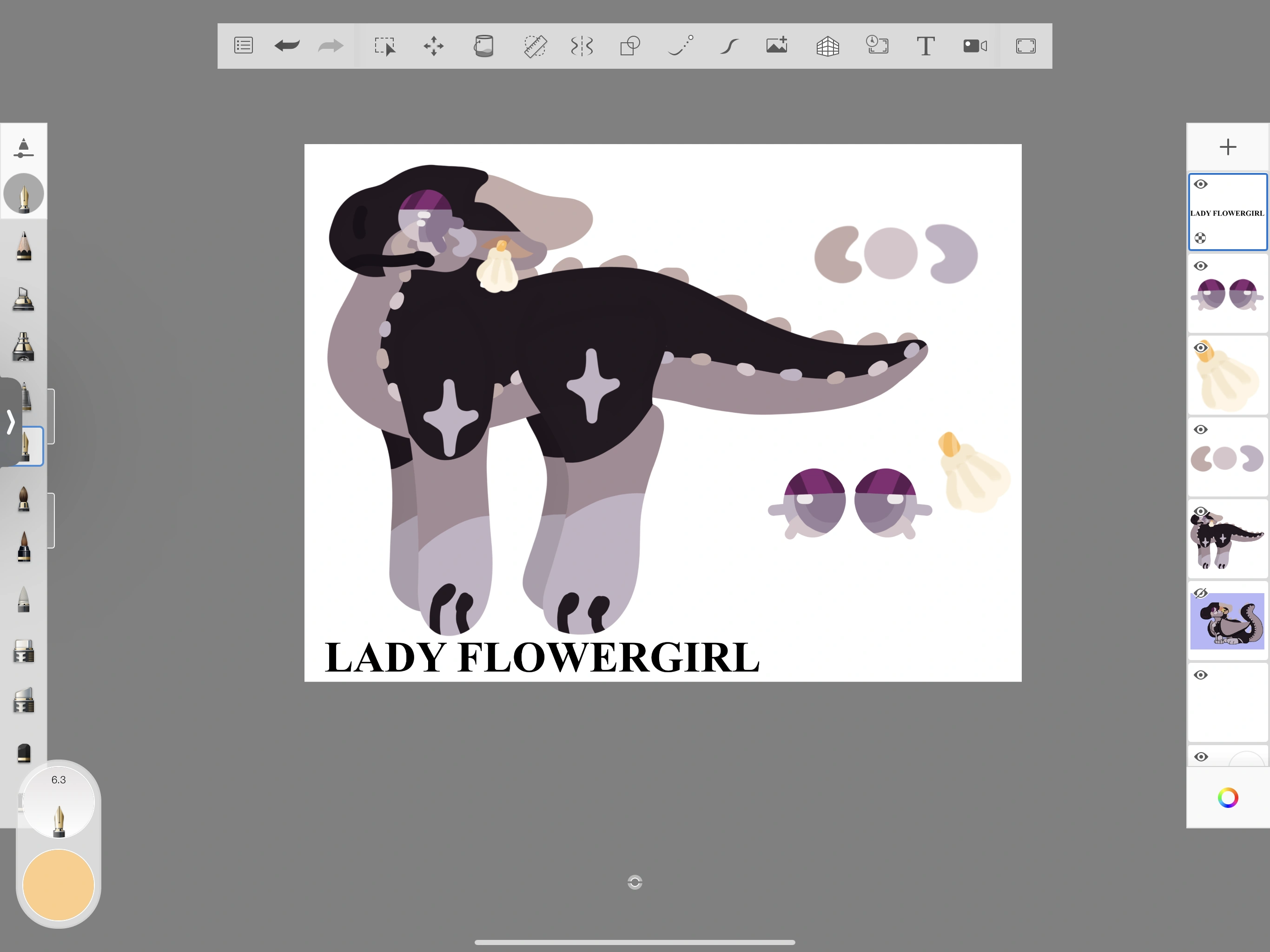Toggle fullscreen canvas mode

(1025, 46)
